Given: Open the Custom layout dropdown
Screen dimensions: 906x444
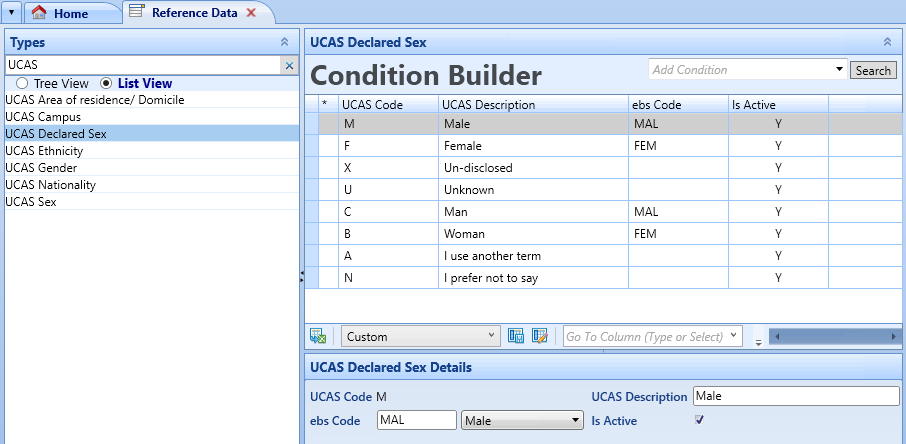Looking at the screenshot, I should click(x=421, y=336).
